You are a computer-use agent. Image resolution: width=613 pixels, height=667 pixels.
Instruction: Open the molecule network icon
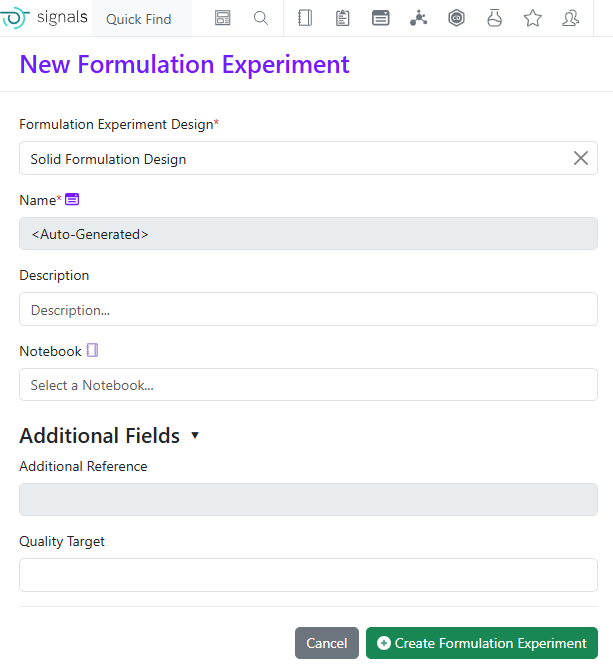click(x=419, y=18)
